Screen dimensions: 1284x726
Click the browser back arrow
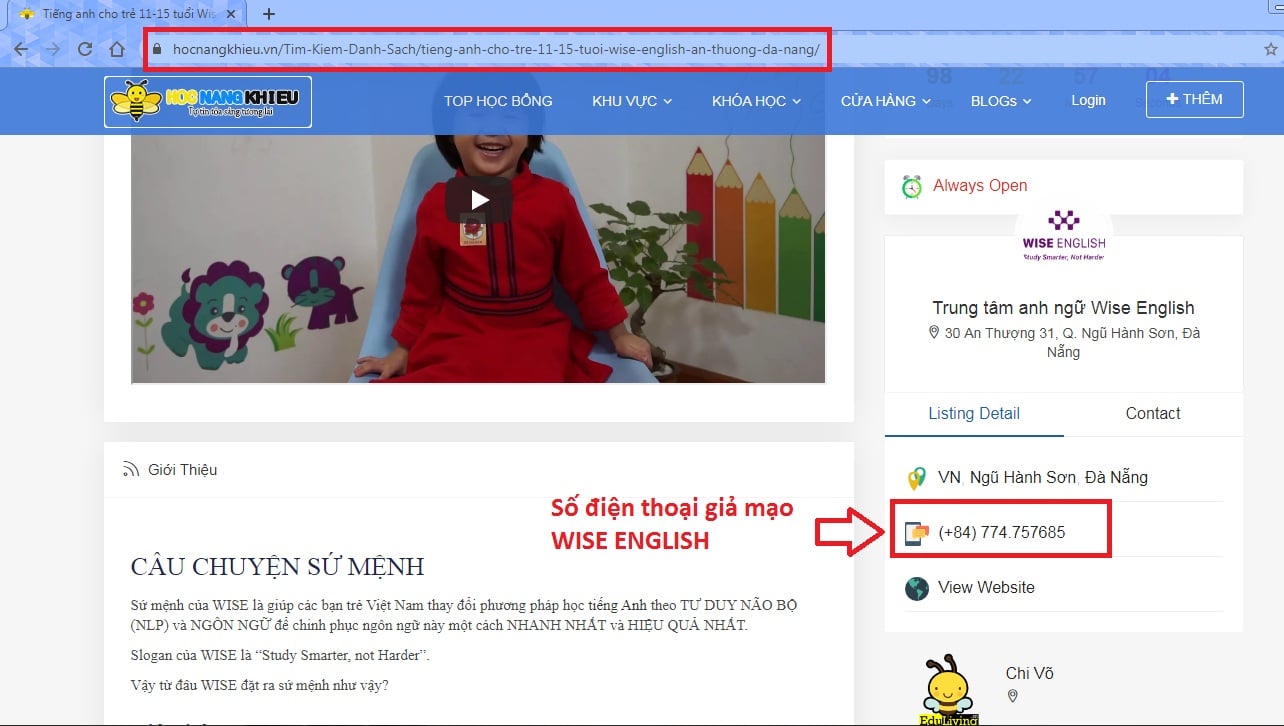pyautogui.click(x=21, y=49)
